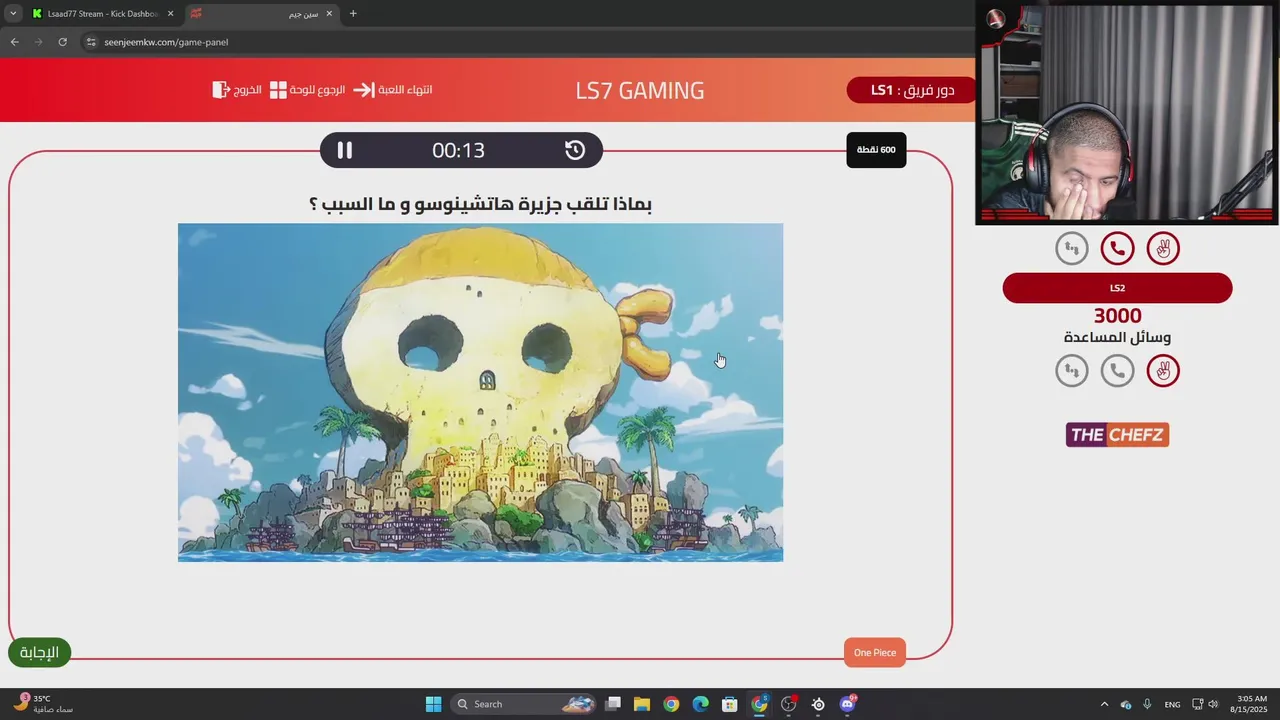Close the سين جيم tab
Viewport: 1280px width, 720px height.
(x=329, y=14)
